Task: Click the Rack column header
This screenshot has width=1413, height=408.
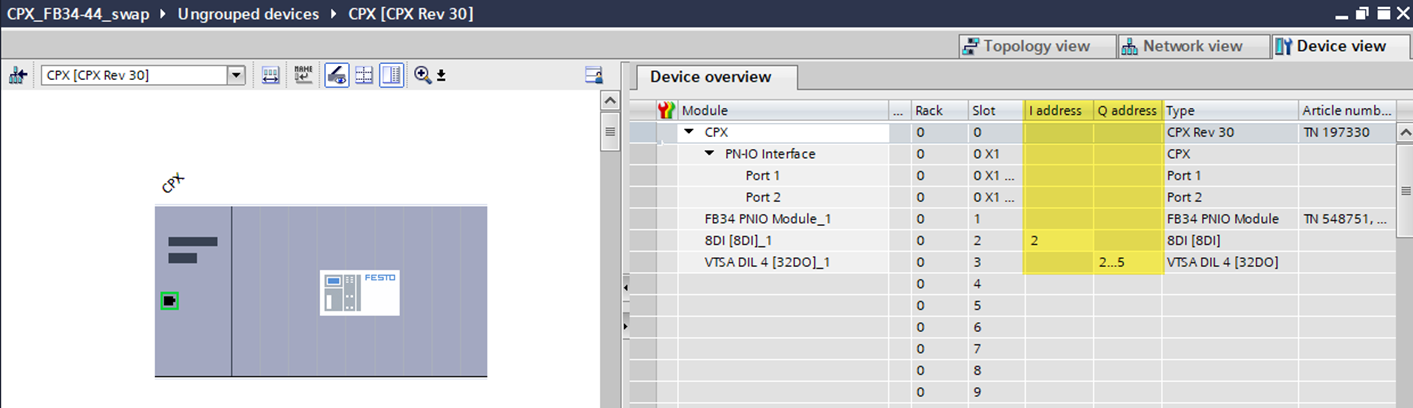Action: pyautogui.click(x=939, y=111)
